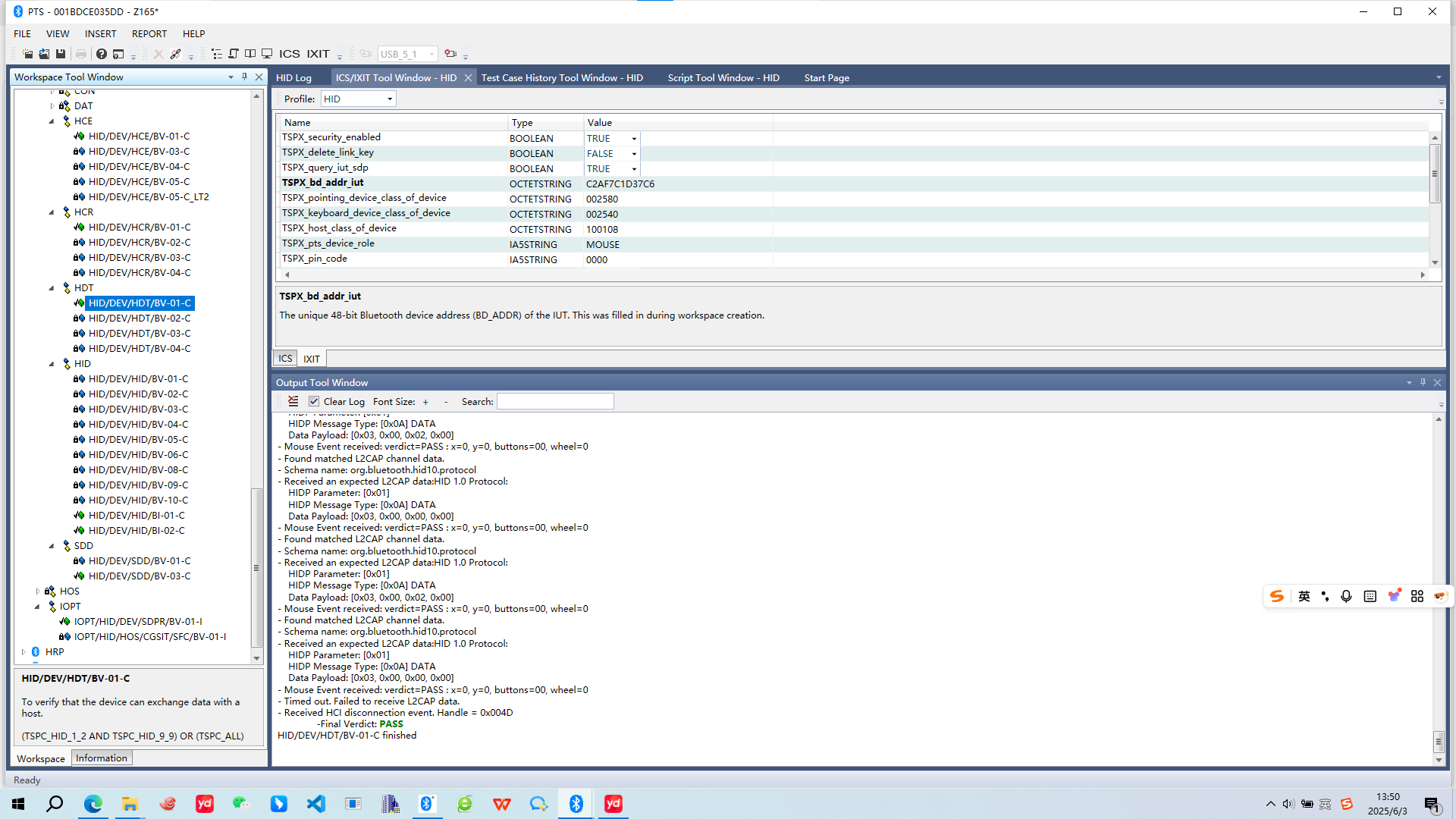Click the Save Workspace floppy icon
Image resolution: width=1456 pixels, height=819 pixels.
[x=61, y=54]
